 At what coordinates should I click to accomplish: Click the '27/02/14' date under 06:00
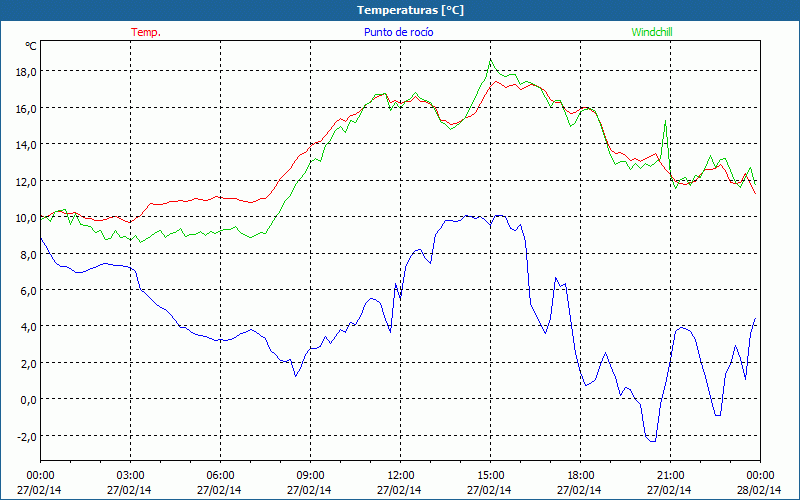coord(219,490)
